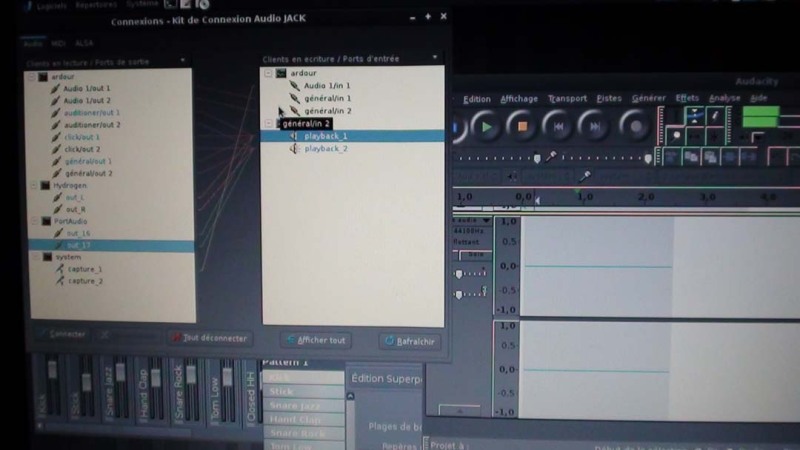Adjust Audacity input volume slider handle
Image resolution: width=800 pixels, height=450 pixels.
tap(648, 159)
